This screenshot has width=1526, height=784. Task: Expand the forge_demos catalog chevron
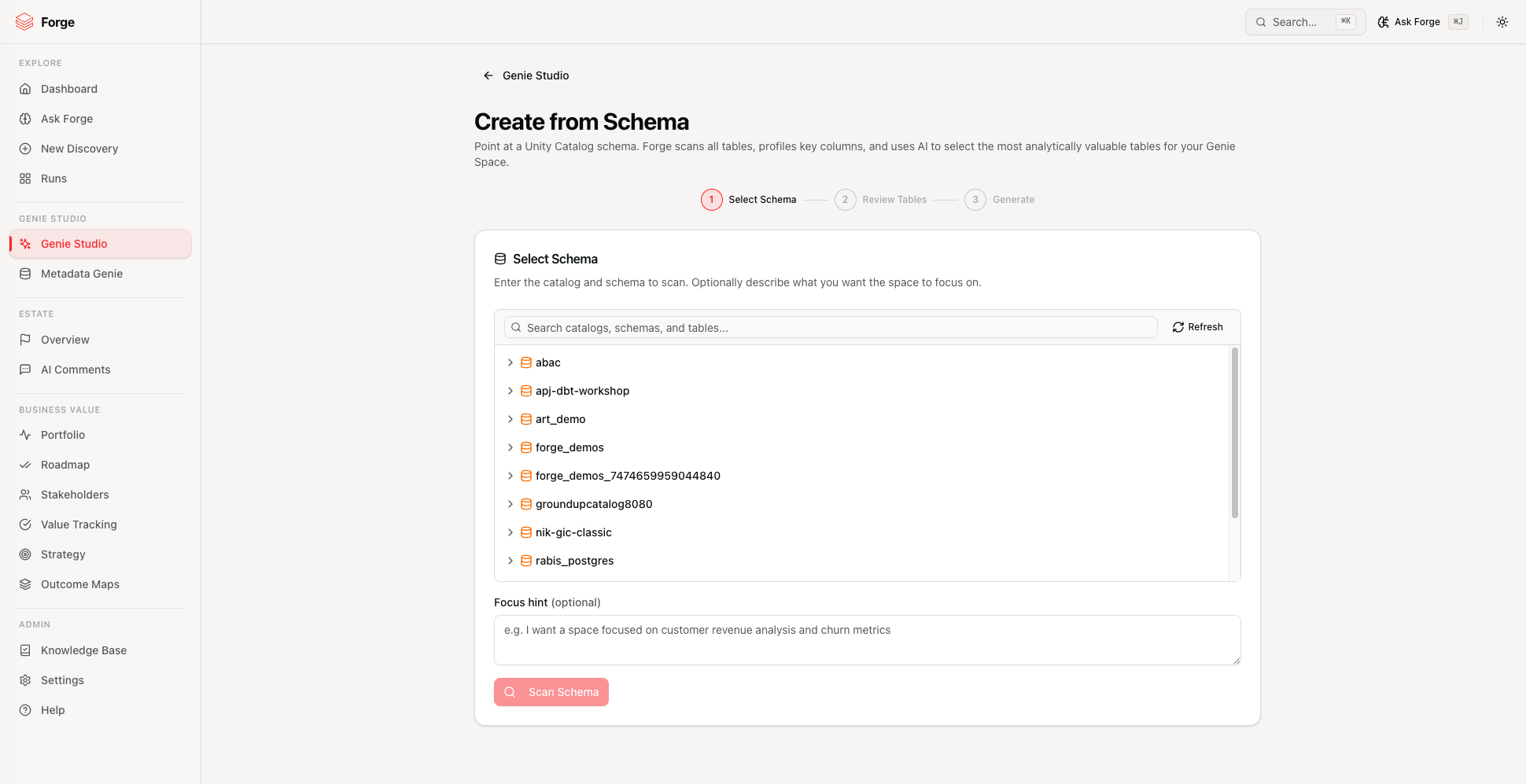coord(511,447)
